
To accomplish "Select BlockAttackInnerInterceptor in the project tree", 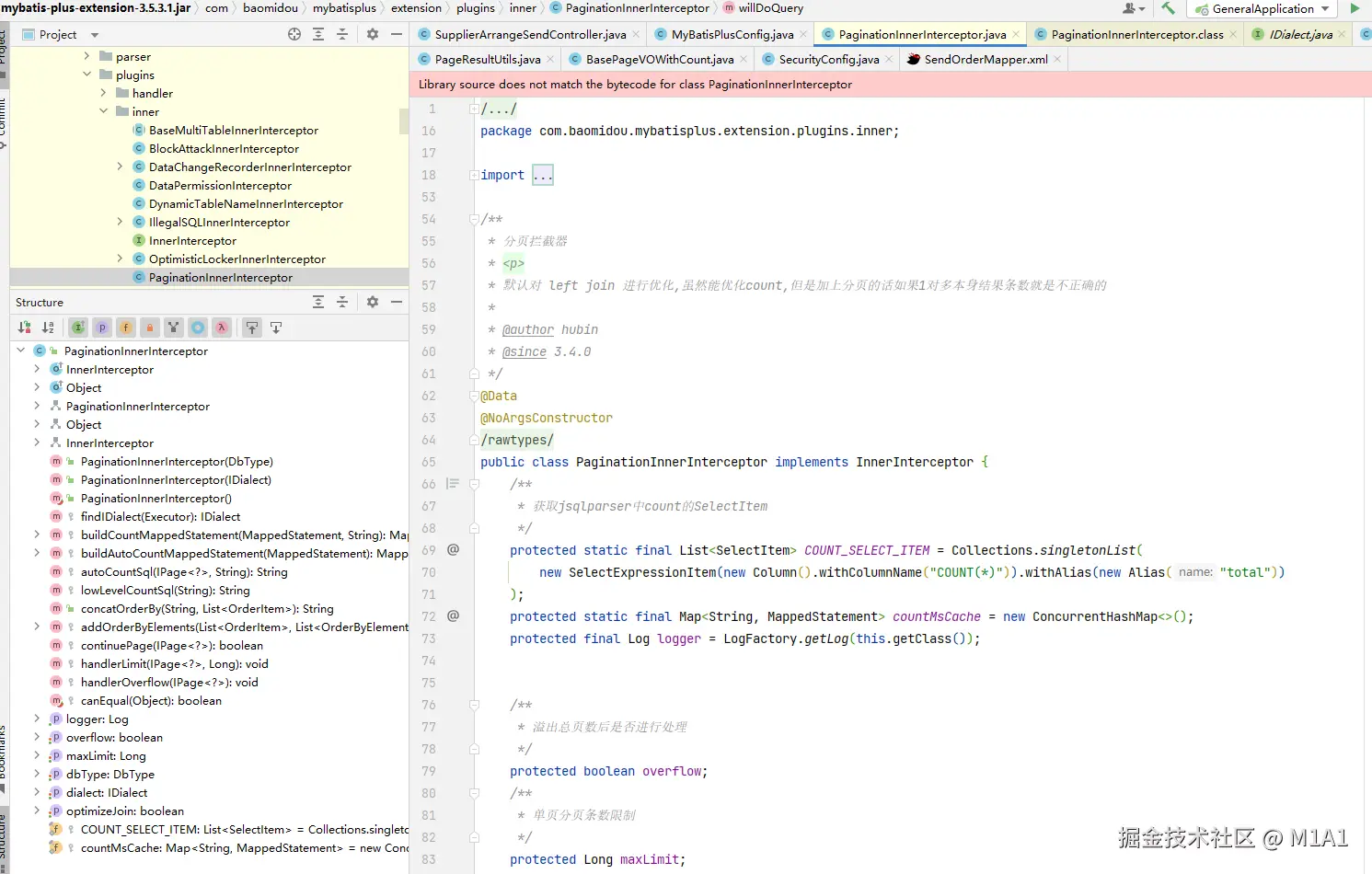I will (224, 148).
